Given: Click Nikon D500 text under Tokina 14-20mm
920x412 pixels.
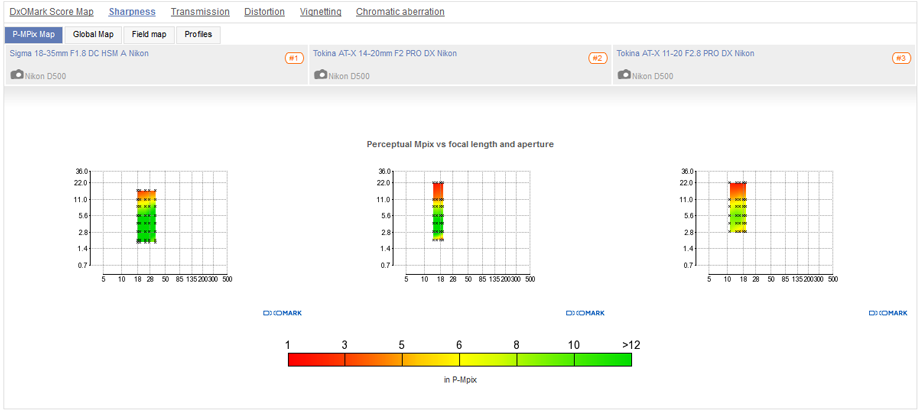Looking at the screenshot, I should pos(349,76).
